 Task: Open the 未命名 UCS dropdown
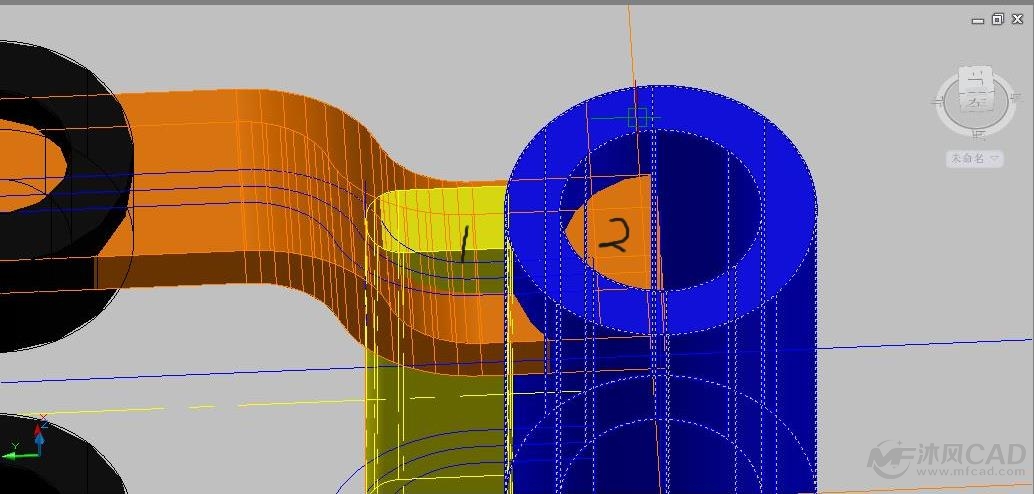(x=974, y=158)
